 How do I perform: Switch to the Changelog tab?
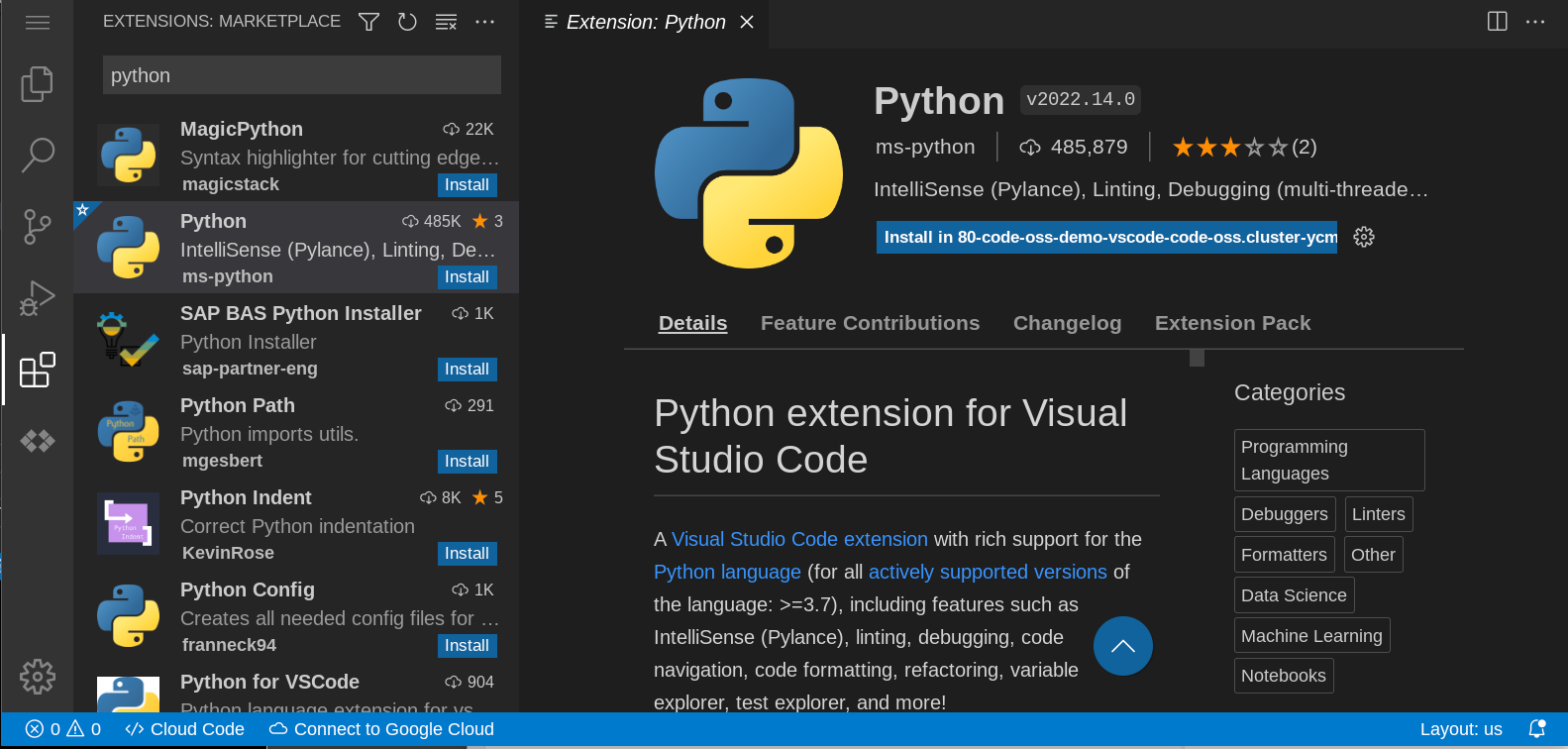click(1067, 323)
